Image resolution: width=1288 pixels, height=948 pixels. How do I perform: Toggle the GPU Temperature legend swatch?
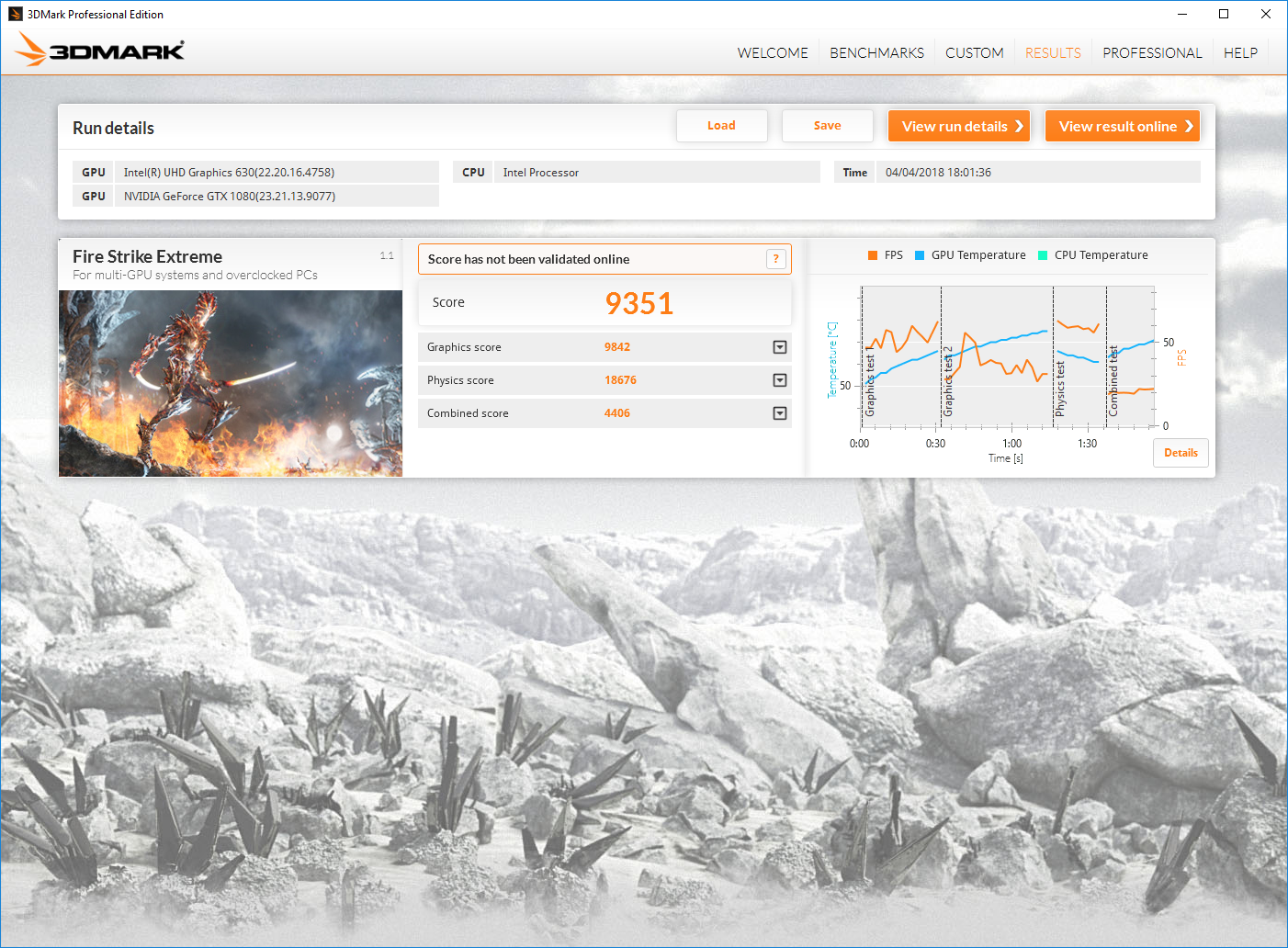pyautogui.click(x=920, y=255)
